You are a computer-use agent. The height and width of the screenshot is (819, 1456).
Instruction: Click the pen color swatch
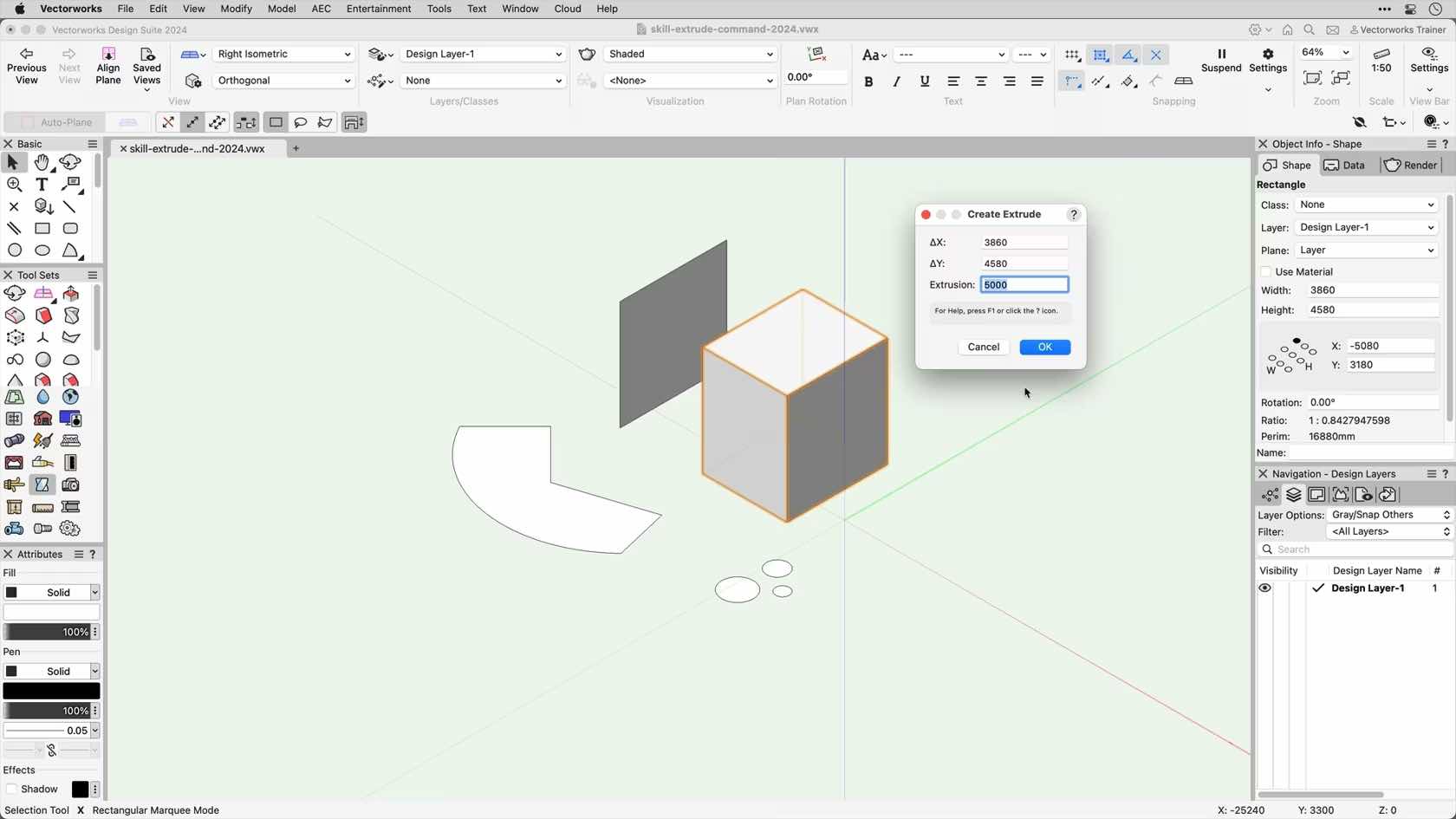51,691
